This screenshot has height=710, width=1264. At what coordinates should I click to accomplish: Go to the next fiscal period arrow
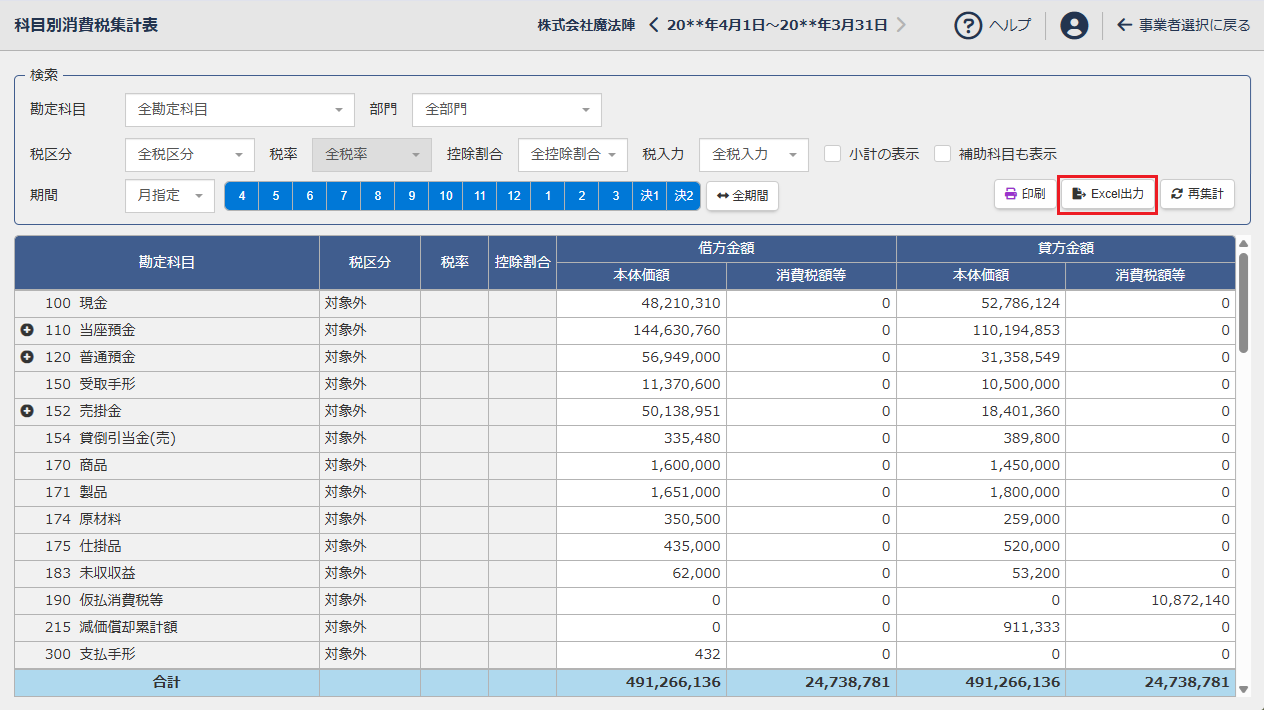(901, 25)
